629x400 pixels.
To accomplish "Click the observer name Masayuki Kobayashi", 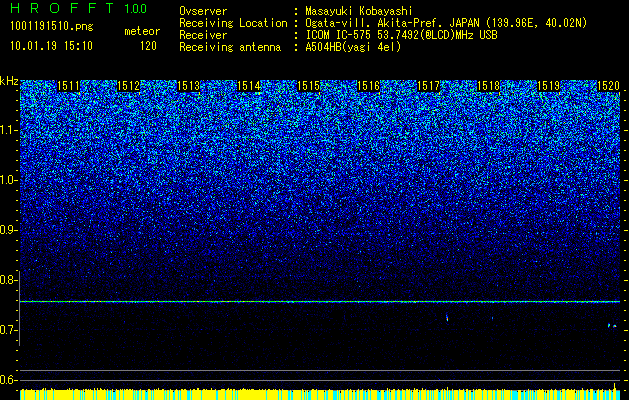I will click(359, 11).
